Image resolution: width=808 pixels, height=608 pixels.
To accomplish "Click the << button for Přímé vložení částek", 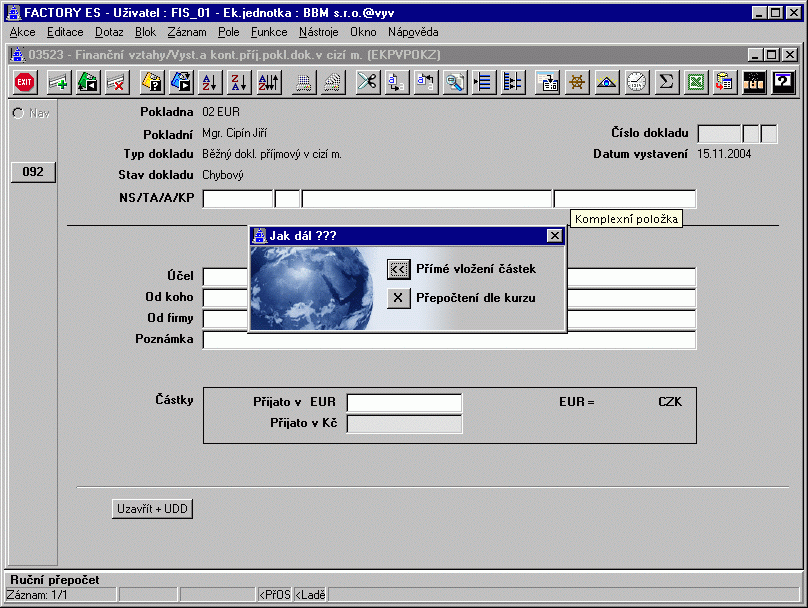I will pos(398,269).
